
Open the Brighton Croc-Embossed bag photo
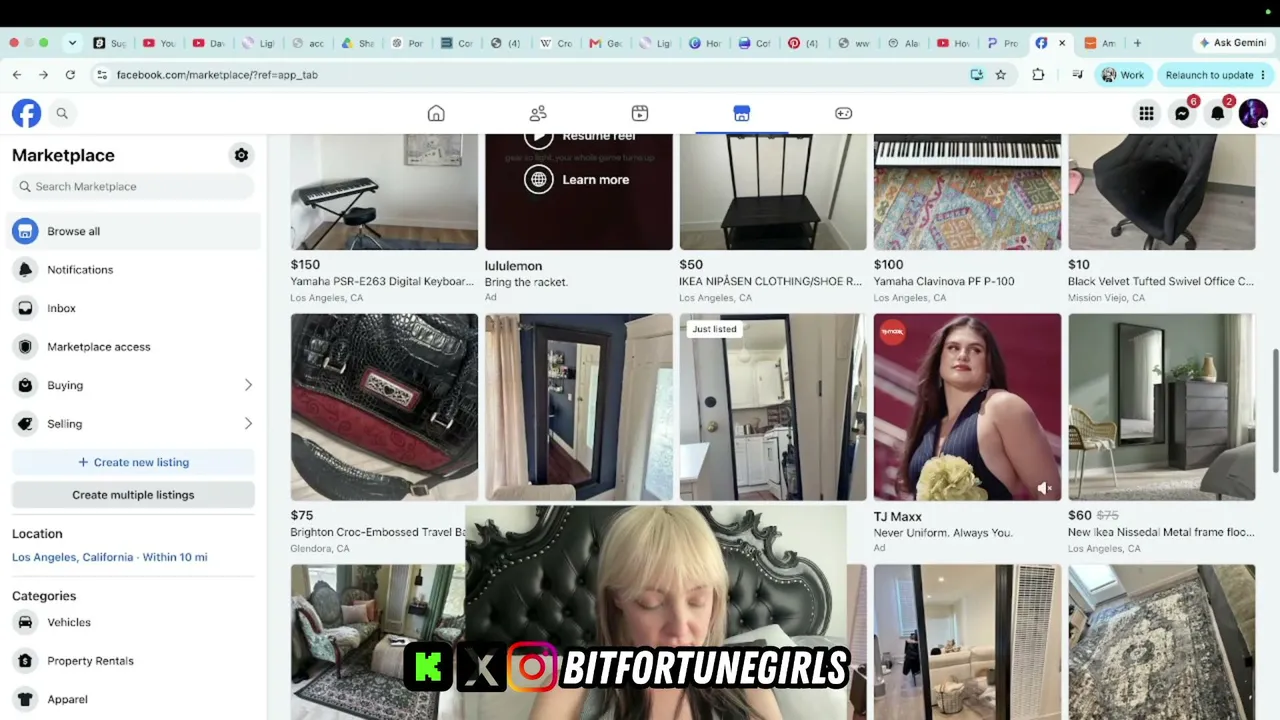click(384, 407)
